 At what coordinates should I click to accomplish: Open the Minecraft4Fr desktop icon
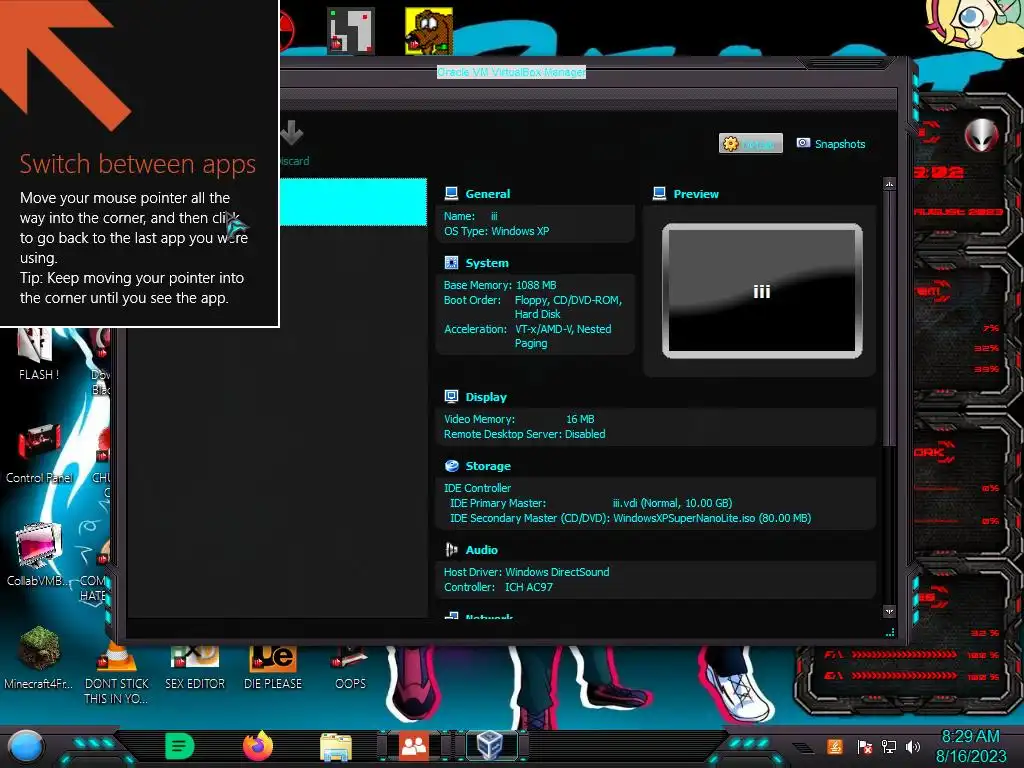[x=39, y=648]
